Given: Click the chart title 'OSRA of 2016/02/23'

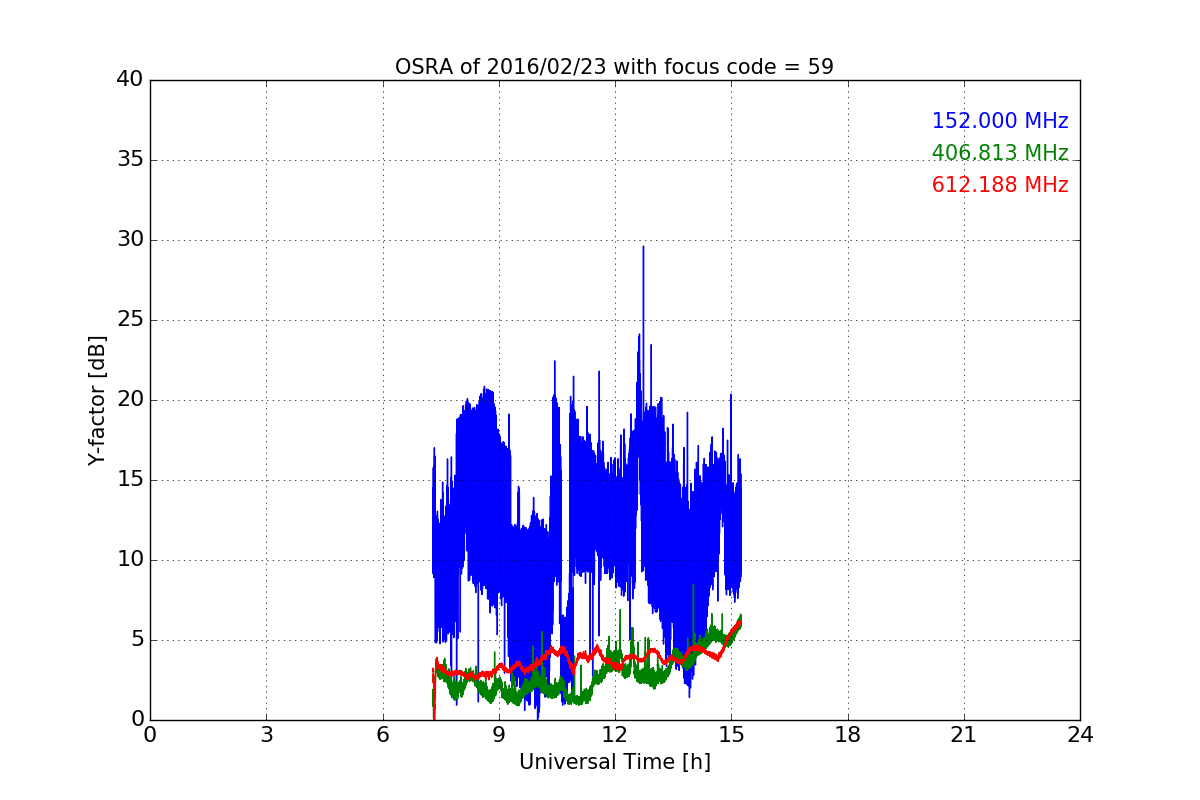Looking at the screenshot, I should tap(614, 67).
